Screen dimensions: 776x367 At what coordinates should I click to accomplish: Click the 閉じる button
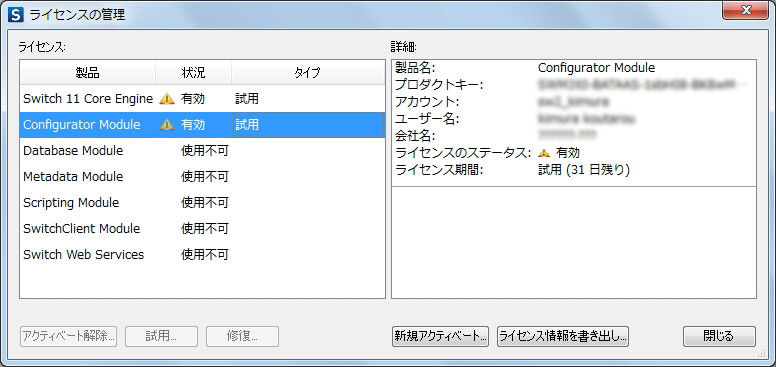tap(719, 336)
